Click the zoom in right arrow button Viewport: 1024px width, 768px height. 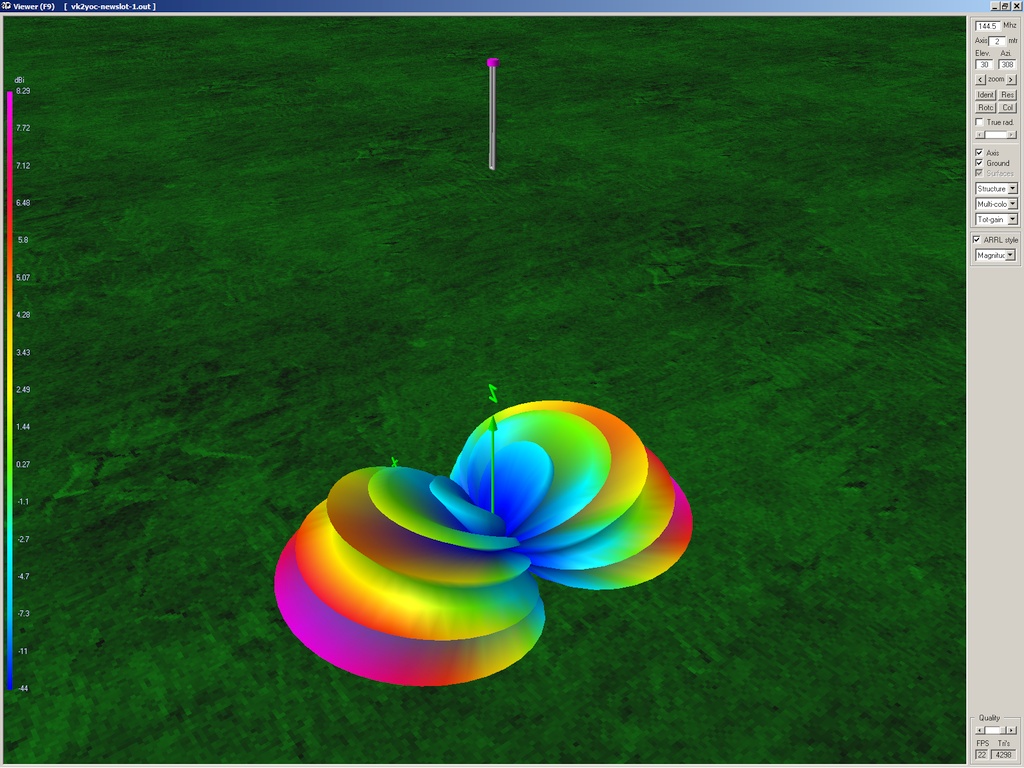coord(1011,80)
